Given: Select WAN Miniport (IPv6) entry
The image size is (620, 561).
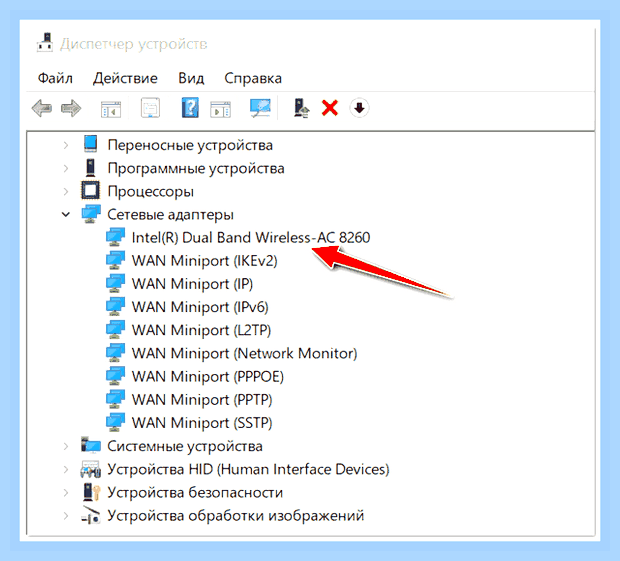Looking at the screenshot, I should (200, 307).
